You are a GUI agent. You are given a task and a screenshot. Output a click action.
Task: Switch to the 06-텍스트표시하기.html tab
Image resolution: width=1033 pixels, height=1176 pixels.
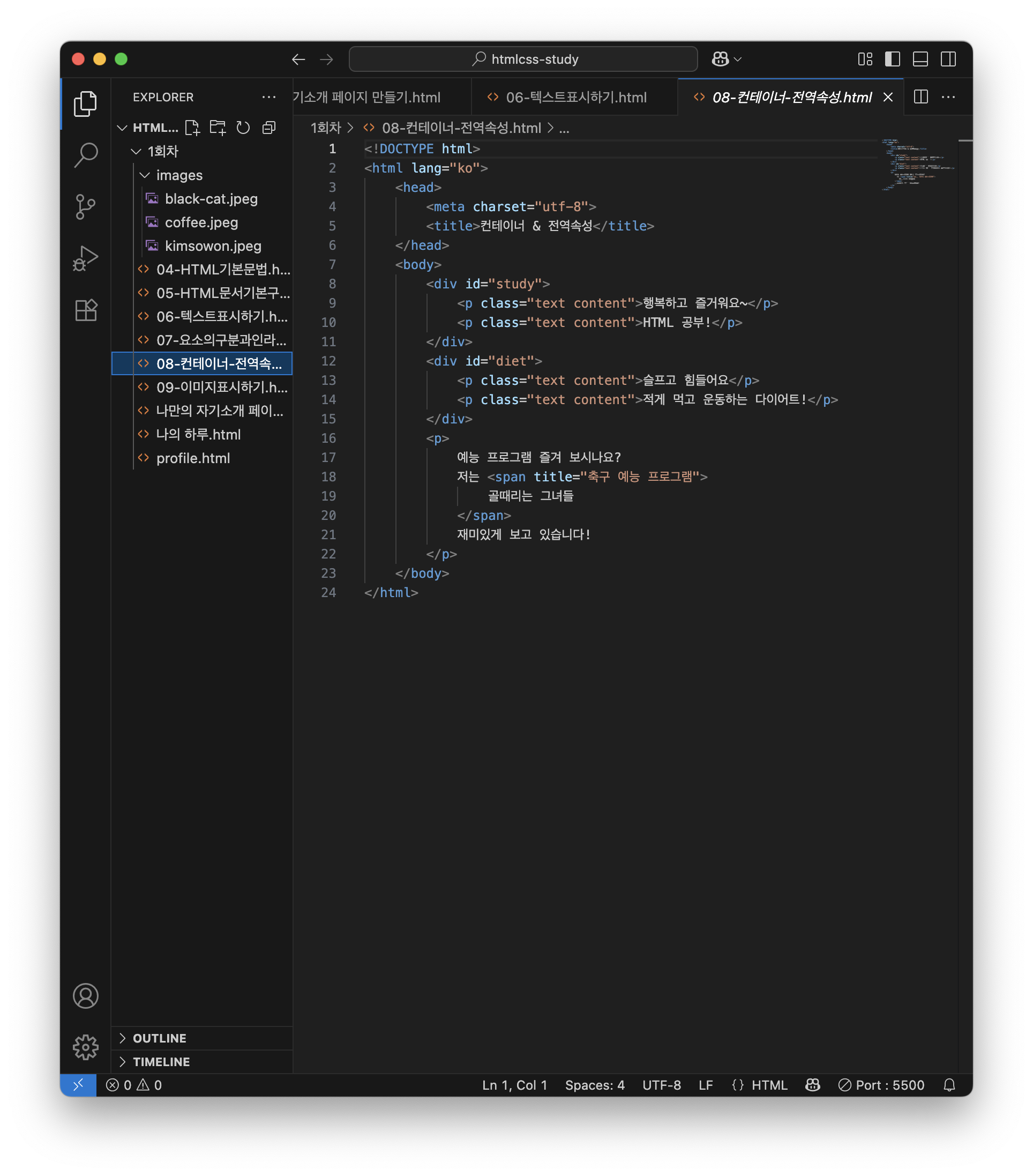coord(575,97)
